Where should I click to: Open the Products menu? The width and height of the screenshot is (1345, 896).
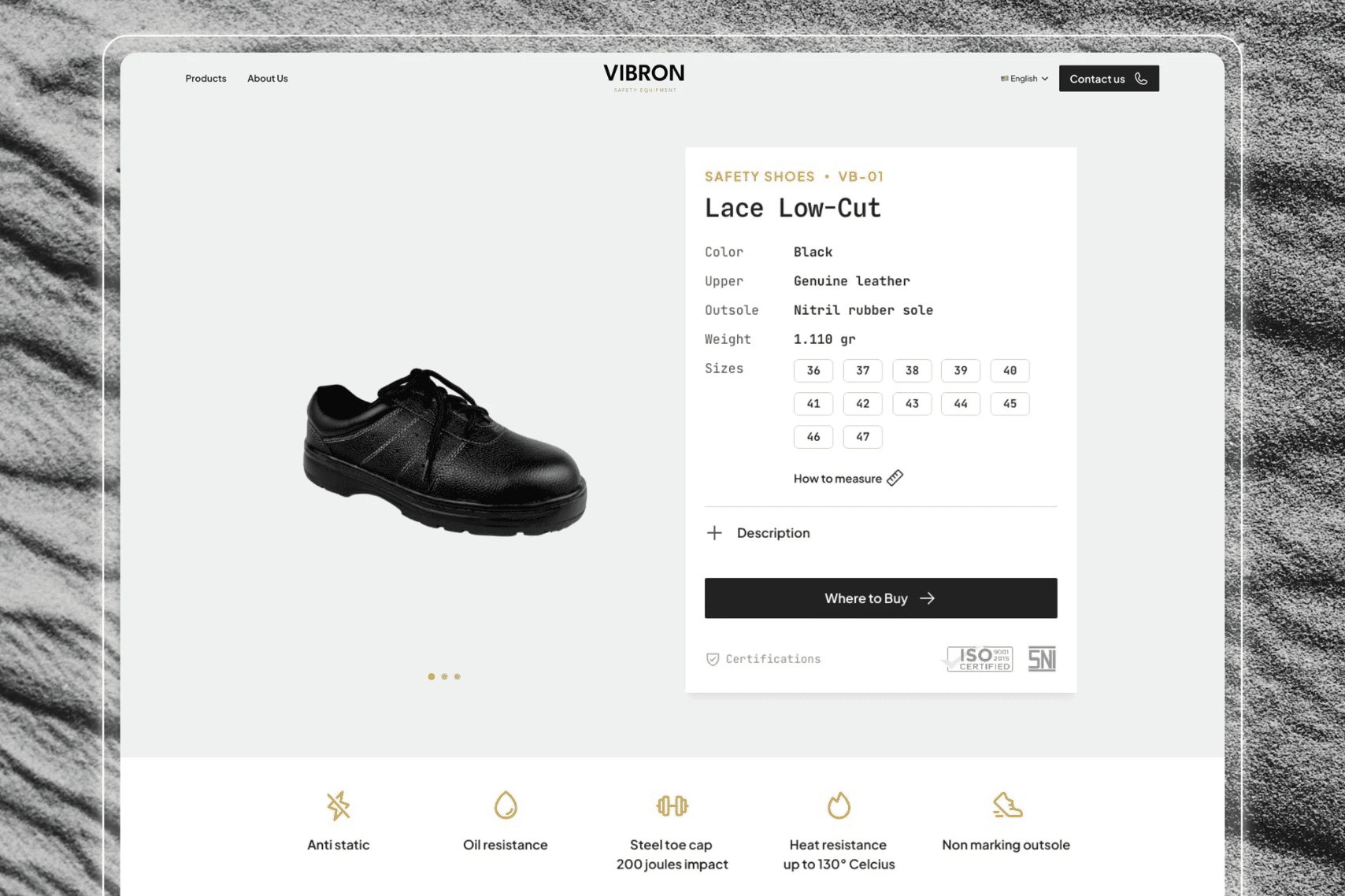click(206, 78)
